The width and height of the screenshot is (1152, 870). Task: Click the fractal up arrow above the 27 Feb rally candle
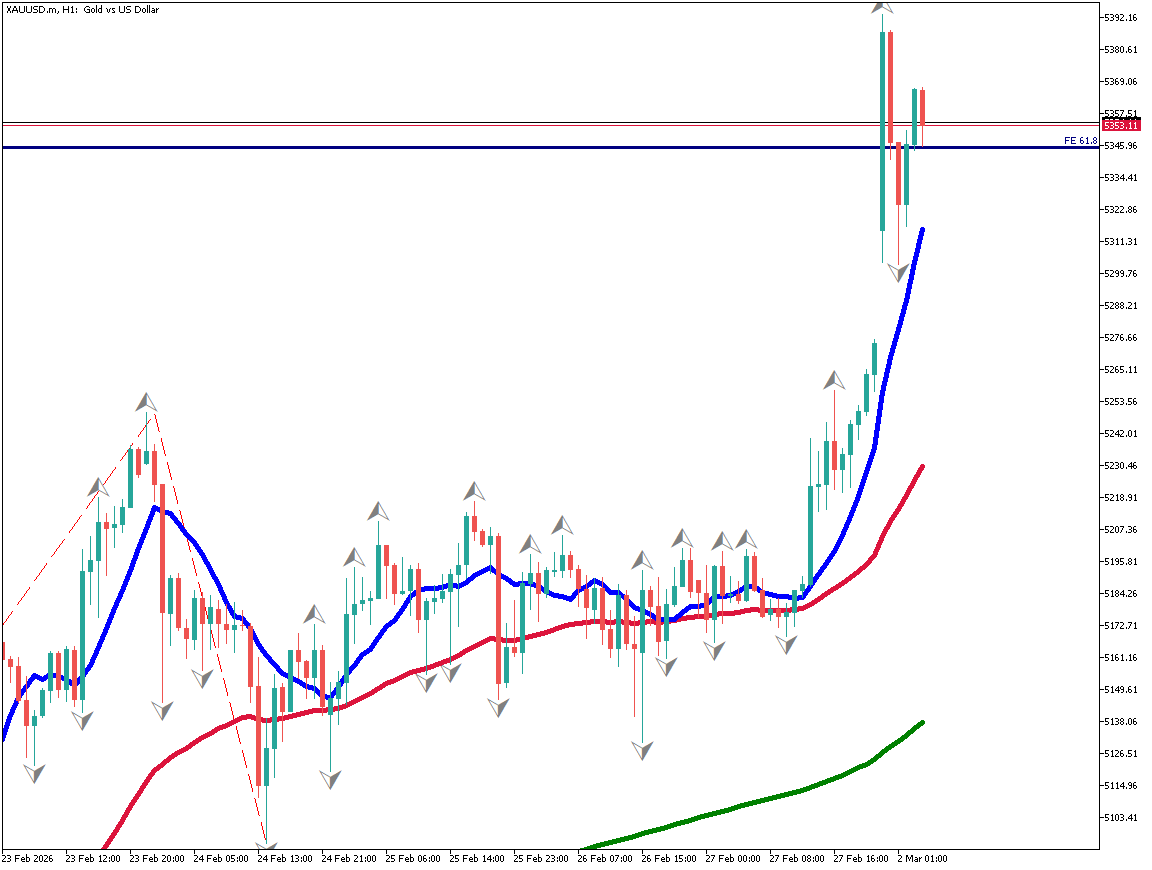click(834, 380)
